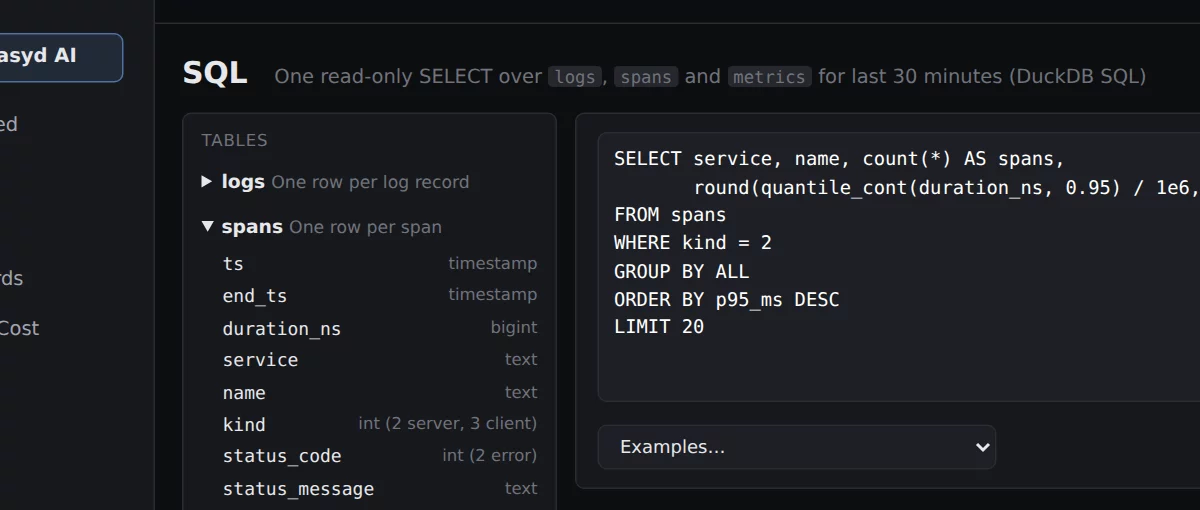The width and height of the screenshot is (1200, 510).
Task: Click the TABLES panel heading
Action: (x=234, y=140)
